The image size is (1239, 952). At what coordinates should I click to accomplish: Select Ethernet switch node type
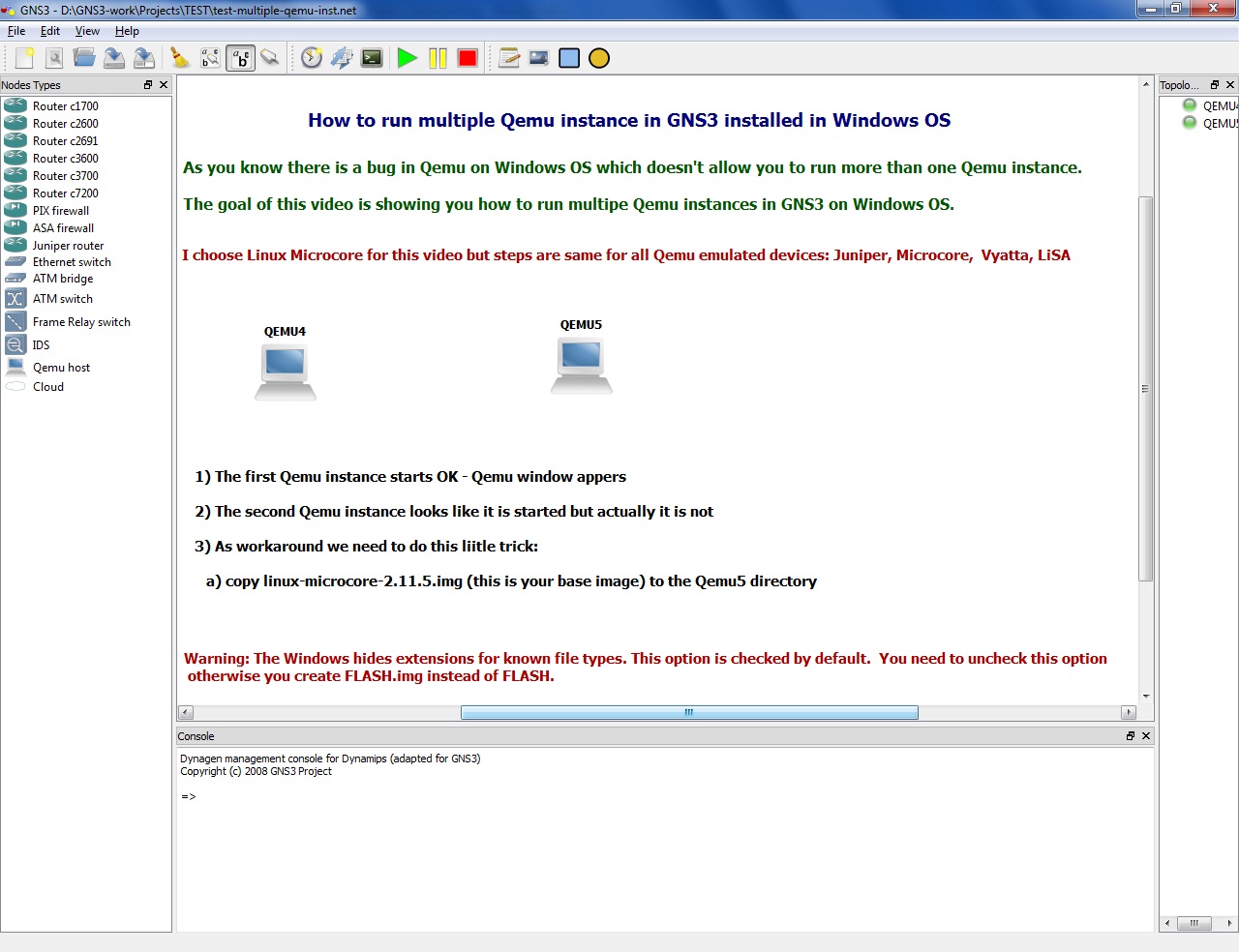point(72,262)
